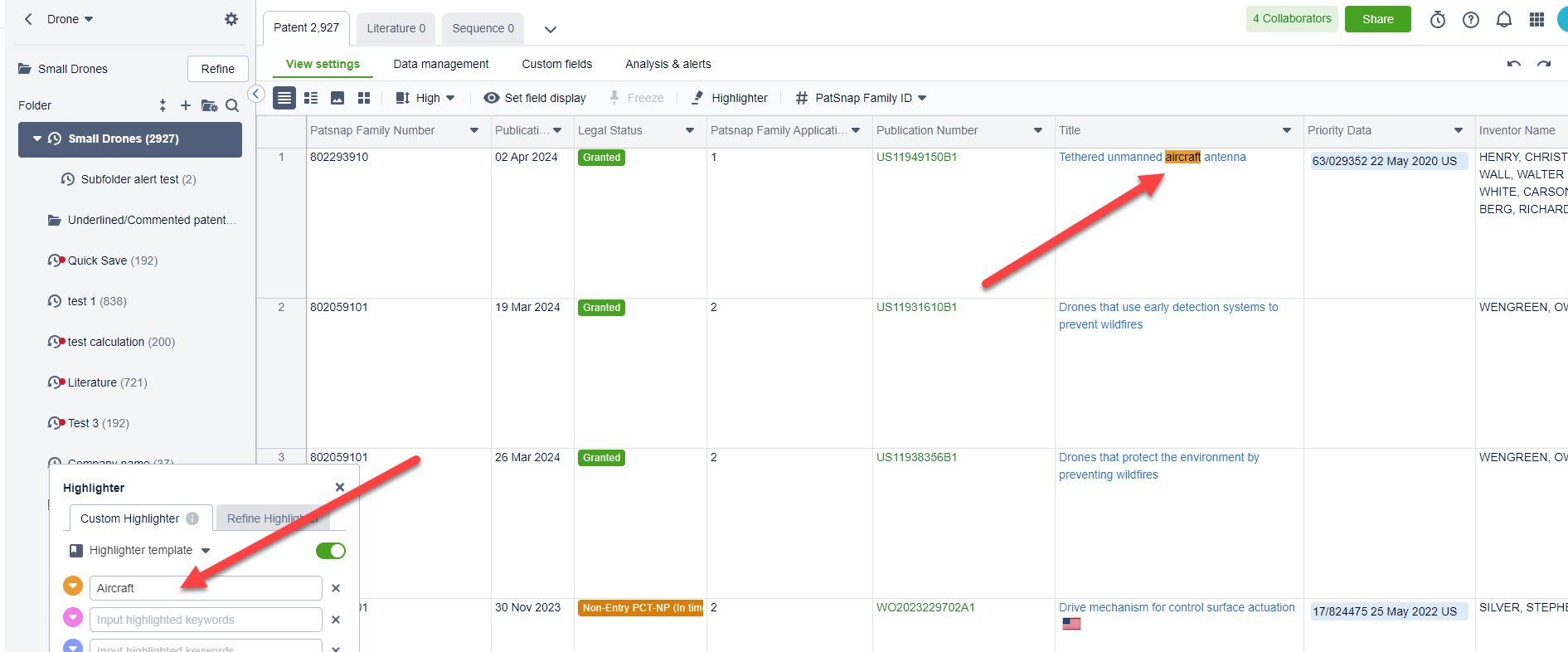Click the add new folder plus icon

[x=186, y=105]
